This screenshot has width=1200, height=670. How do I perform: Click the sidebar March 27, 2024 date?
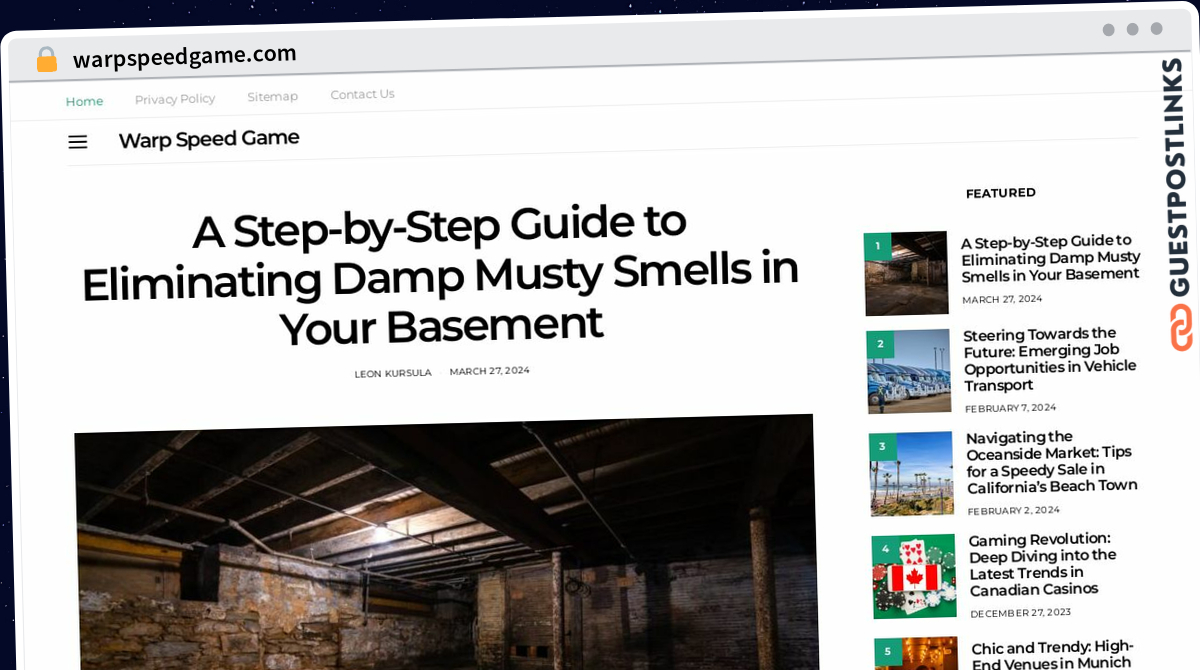[1002, 299]
